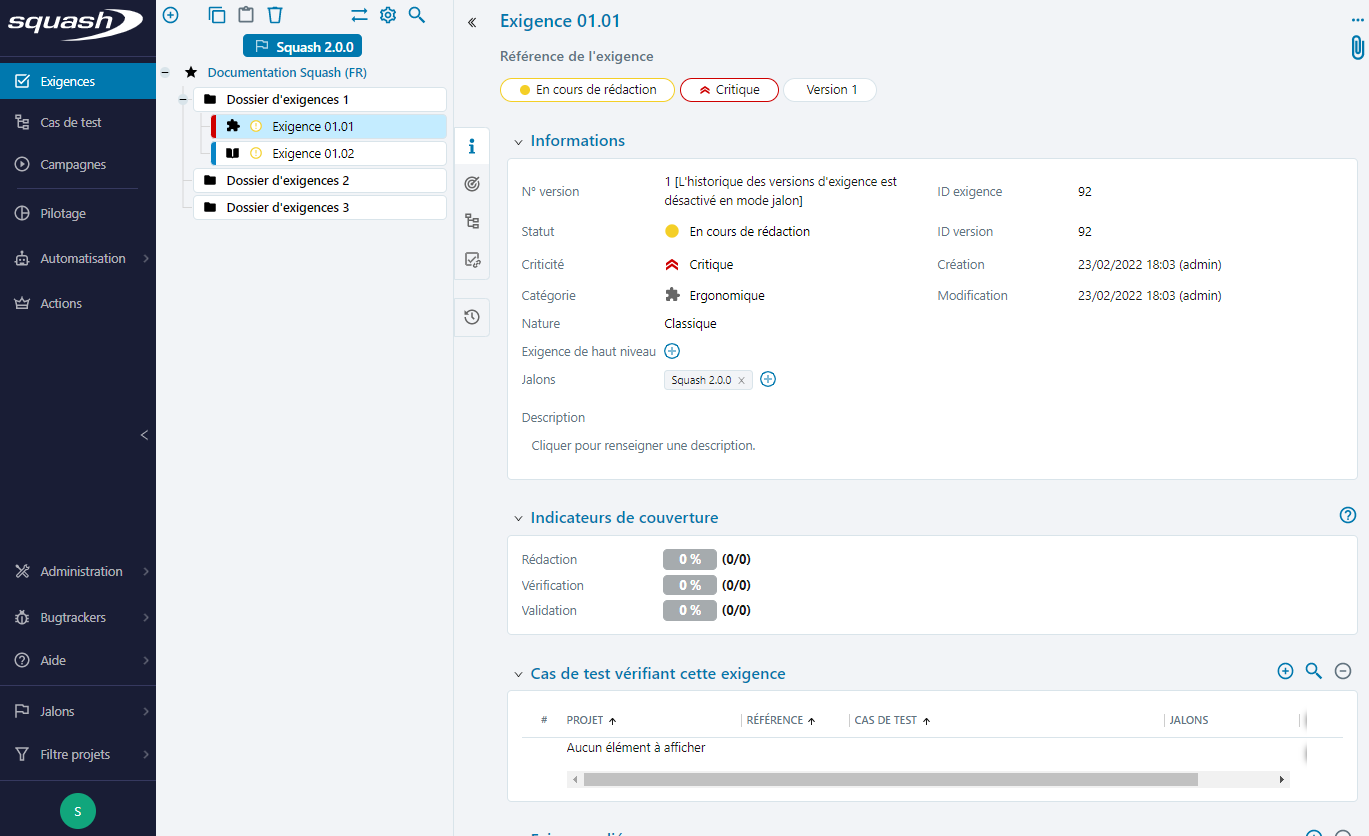Collapse the Indicateurs de couverture section
The image size is (1369, 836).
518,518
